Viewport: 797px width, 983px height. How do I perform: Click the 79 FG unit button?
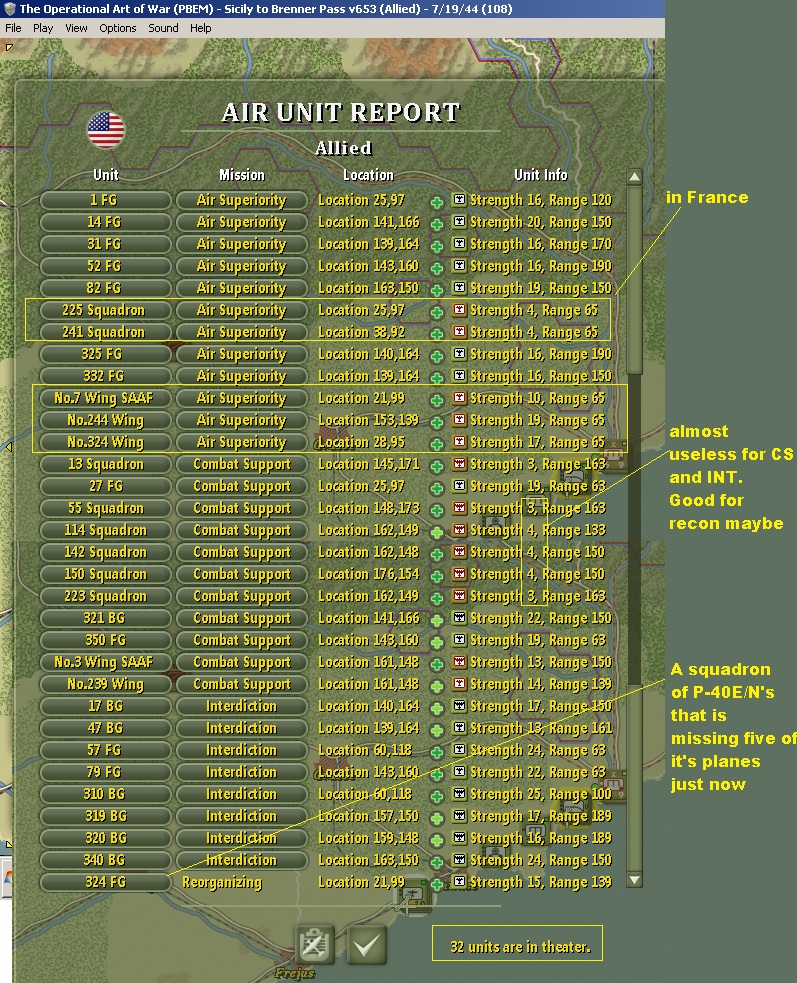click(105, 772)
